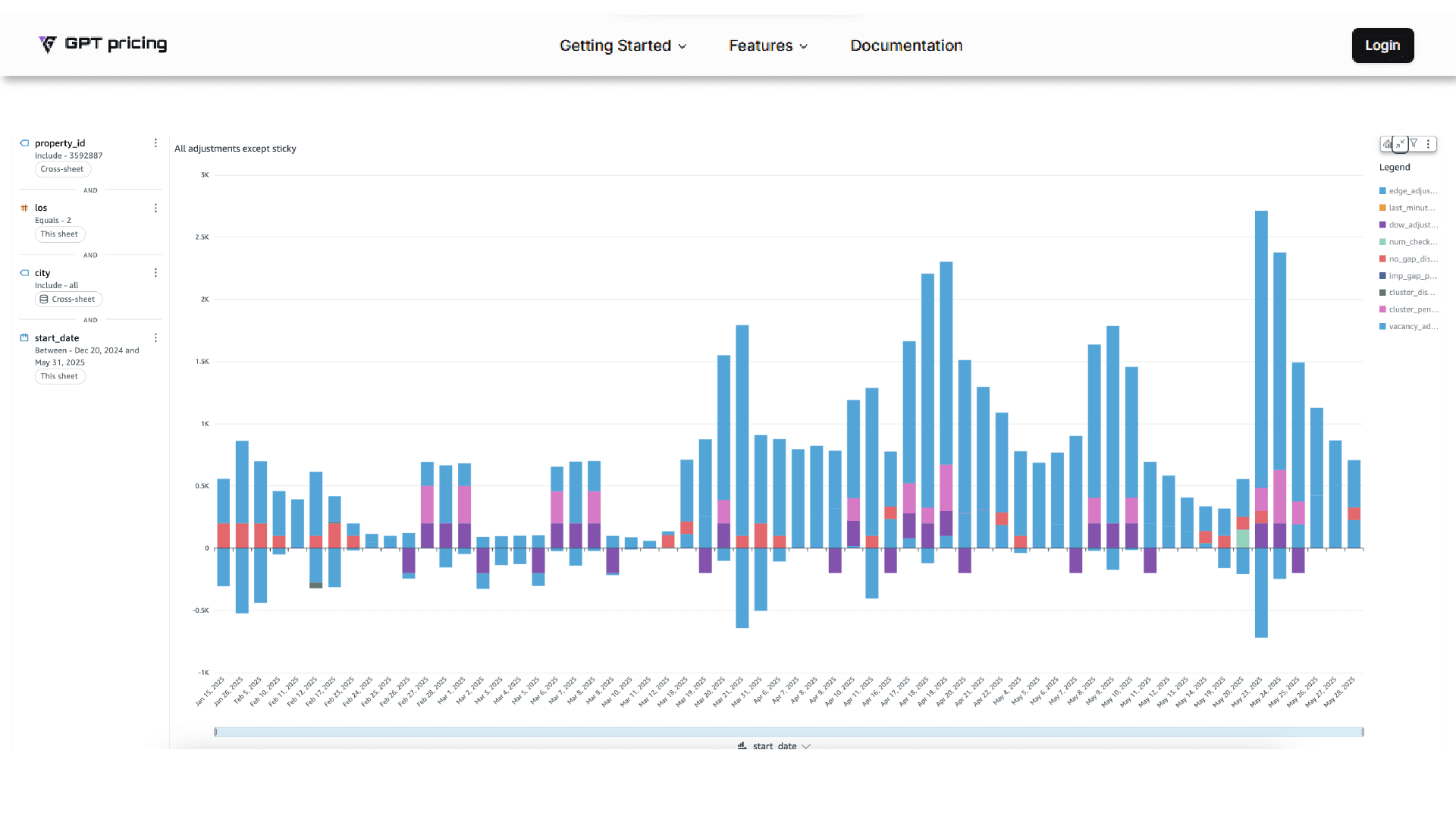The height and width of the screenshot is (819, 1456).
Task: Open the chart filter funnel icon
Action: click(x=1414, y=143)
